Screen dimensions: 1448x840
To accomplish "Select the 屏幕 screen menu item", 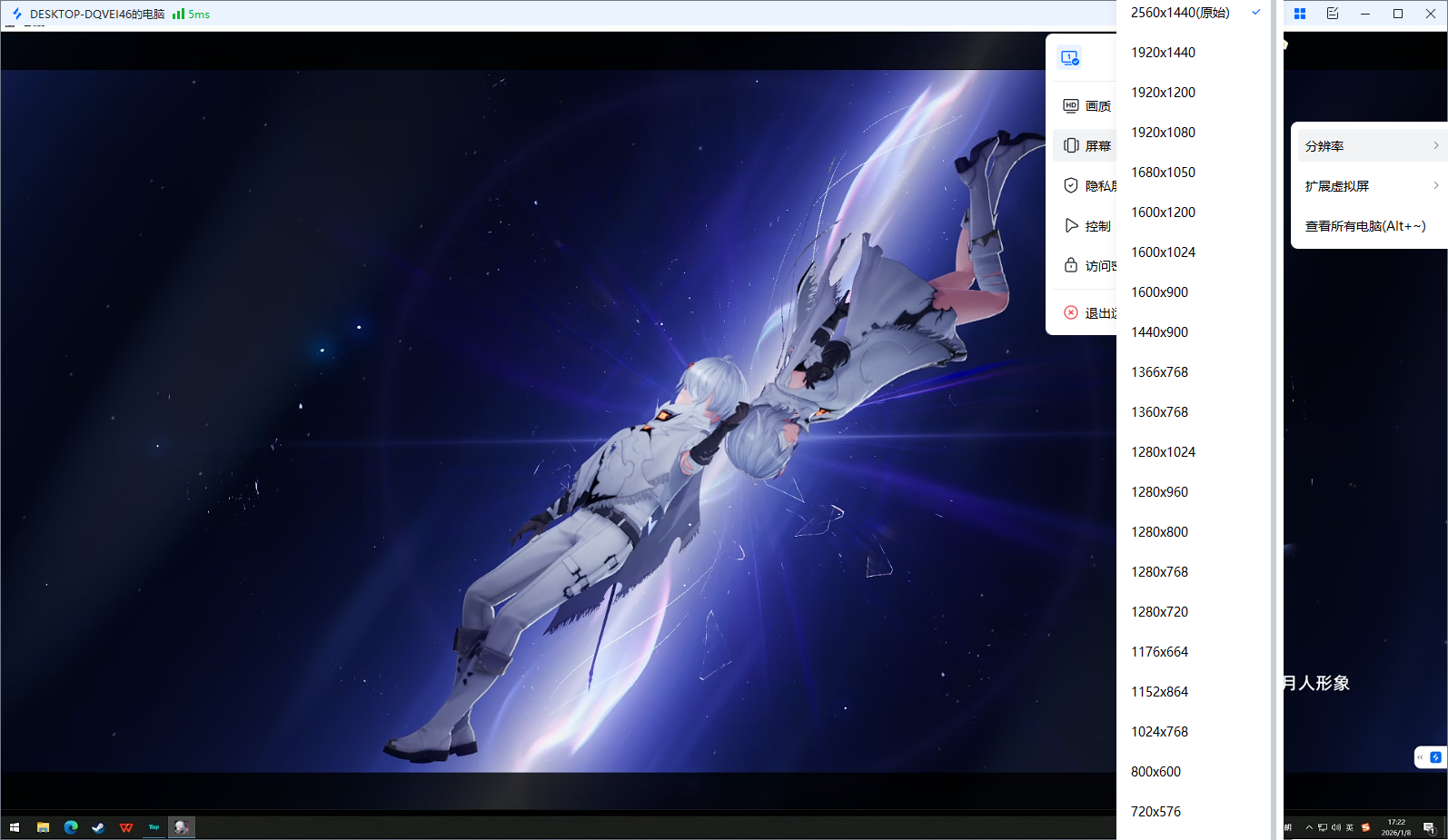I will 1087,146.
